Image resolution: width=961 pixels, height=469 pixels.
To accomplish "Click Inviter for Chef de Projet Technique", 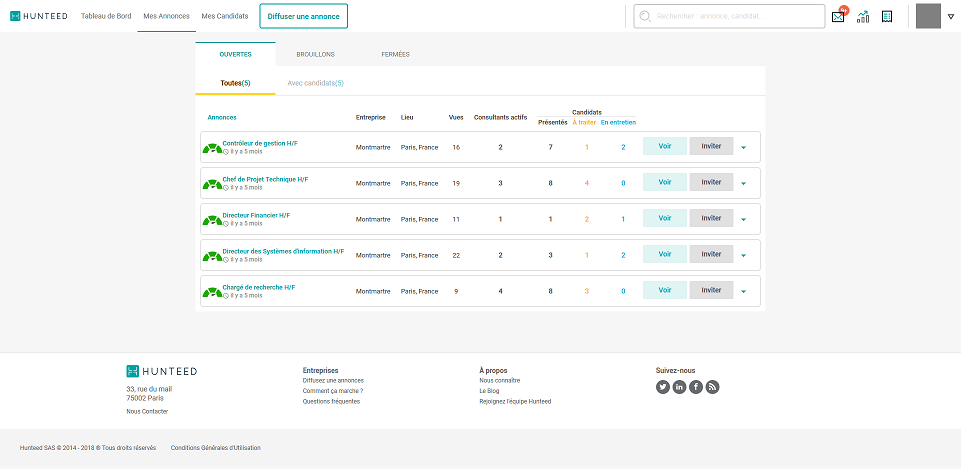I will (x=712, y=182).
